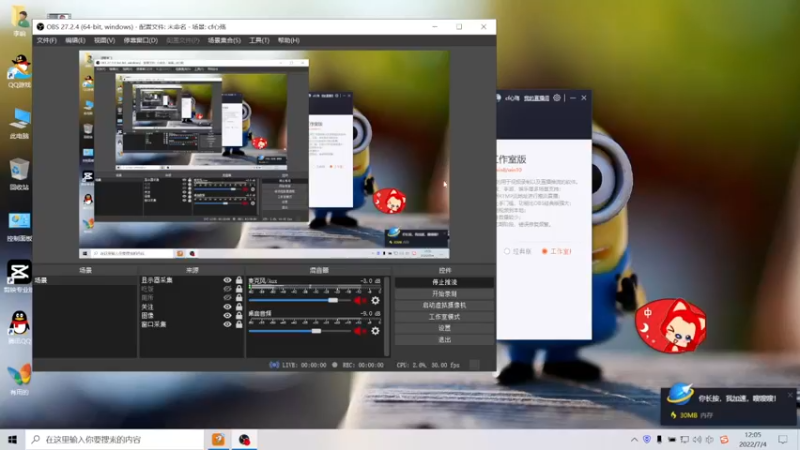Screen dimensions: 800x450
Task: Open 我的直播间 link in side window
Action: click(x=536, y=98)
